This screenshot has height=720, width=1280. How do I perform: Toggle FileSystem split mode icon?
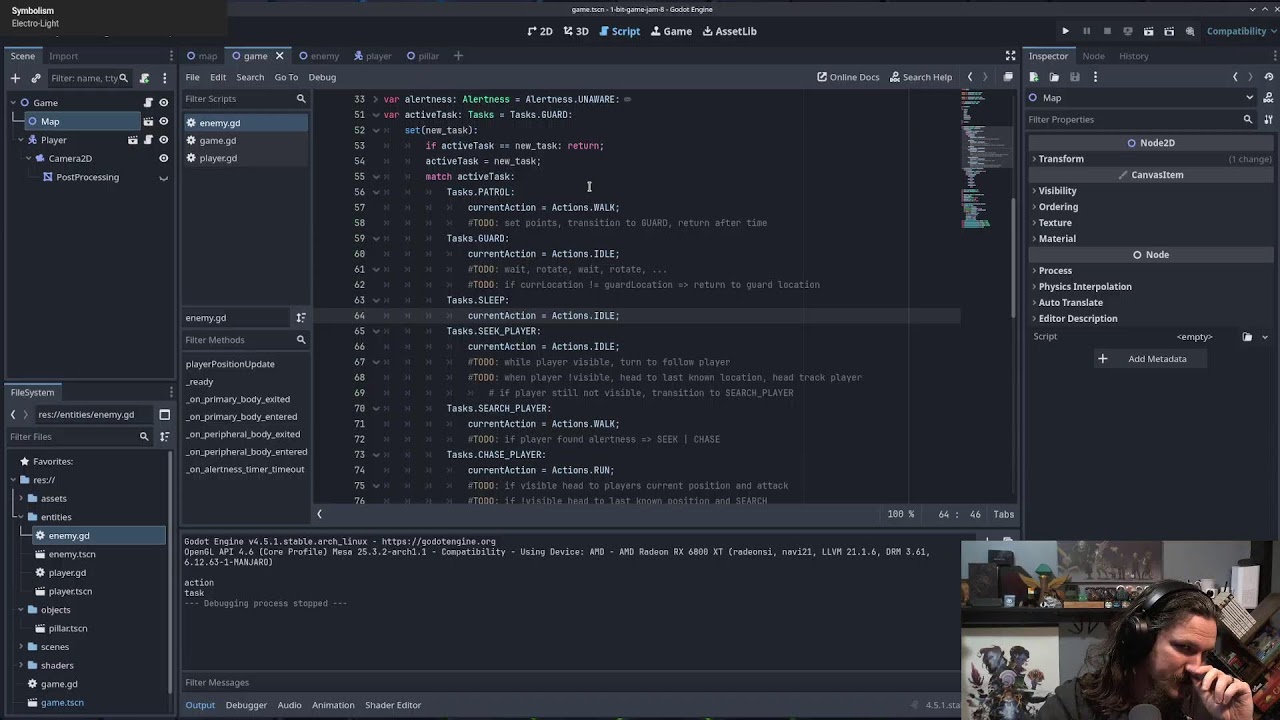(x=164, y=414)
